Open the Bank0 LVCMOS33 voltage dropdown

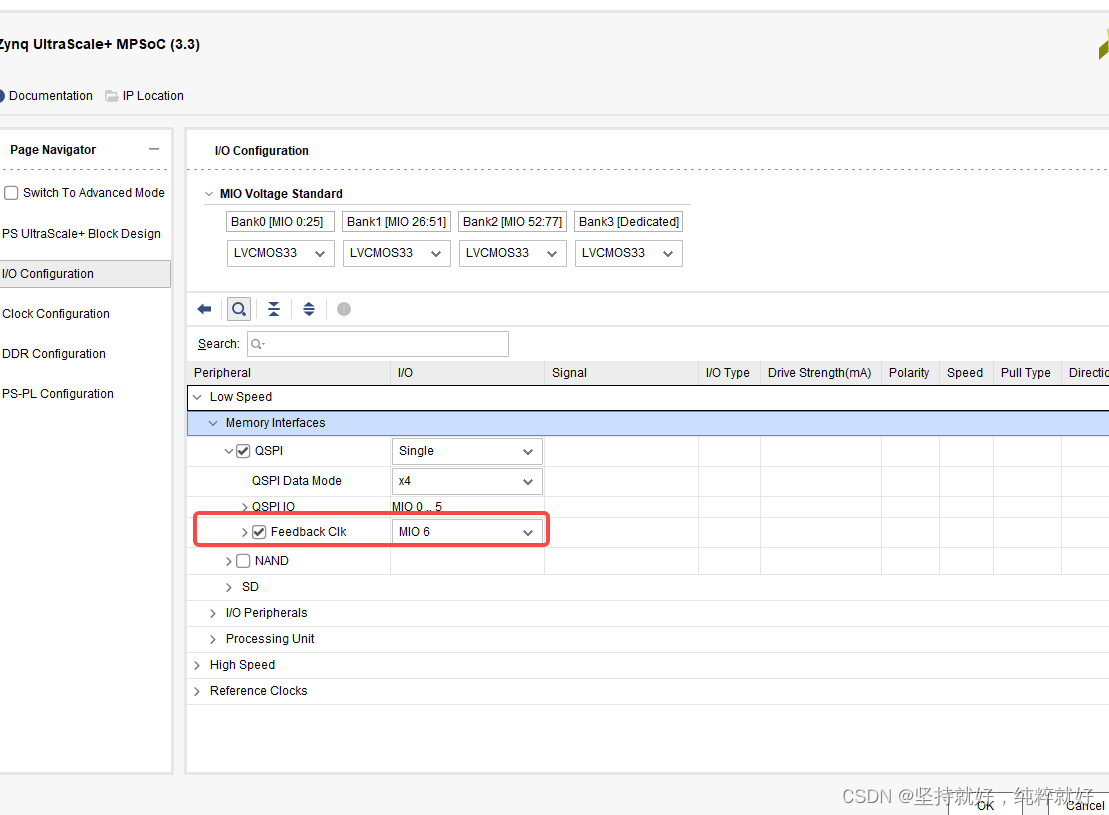[x=280, y=253]
